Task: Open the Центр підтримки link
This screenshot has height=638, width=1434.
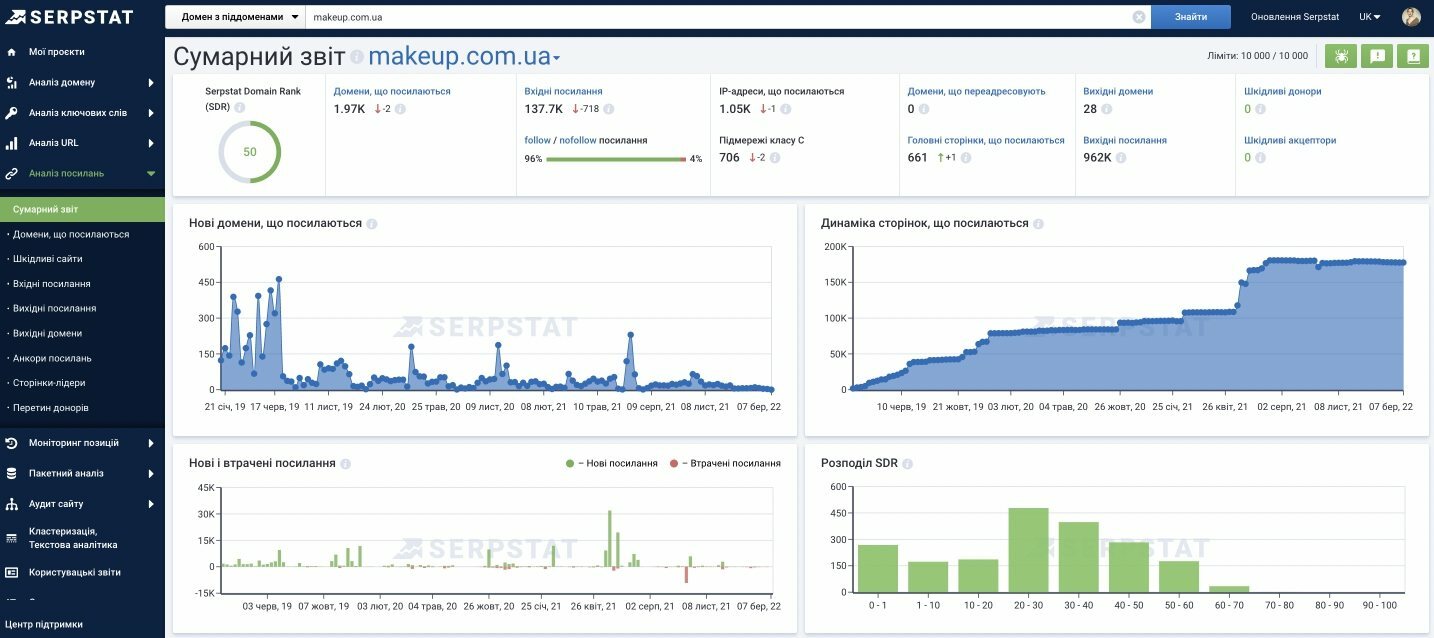Action: (x=44, y=624)
